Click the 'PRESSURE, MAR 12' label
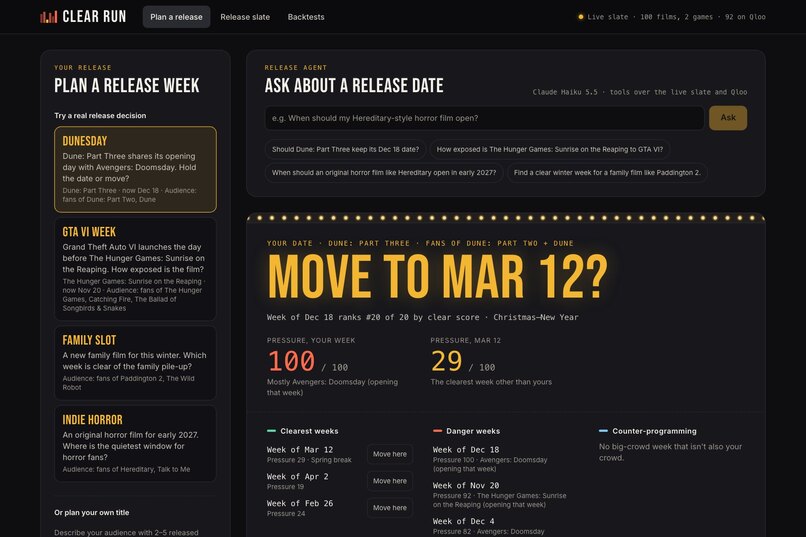The width and height of the screenshot is (806, 537). tap(465, 340)
